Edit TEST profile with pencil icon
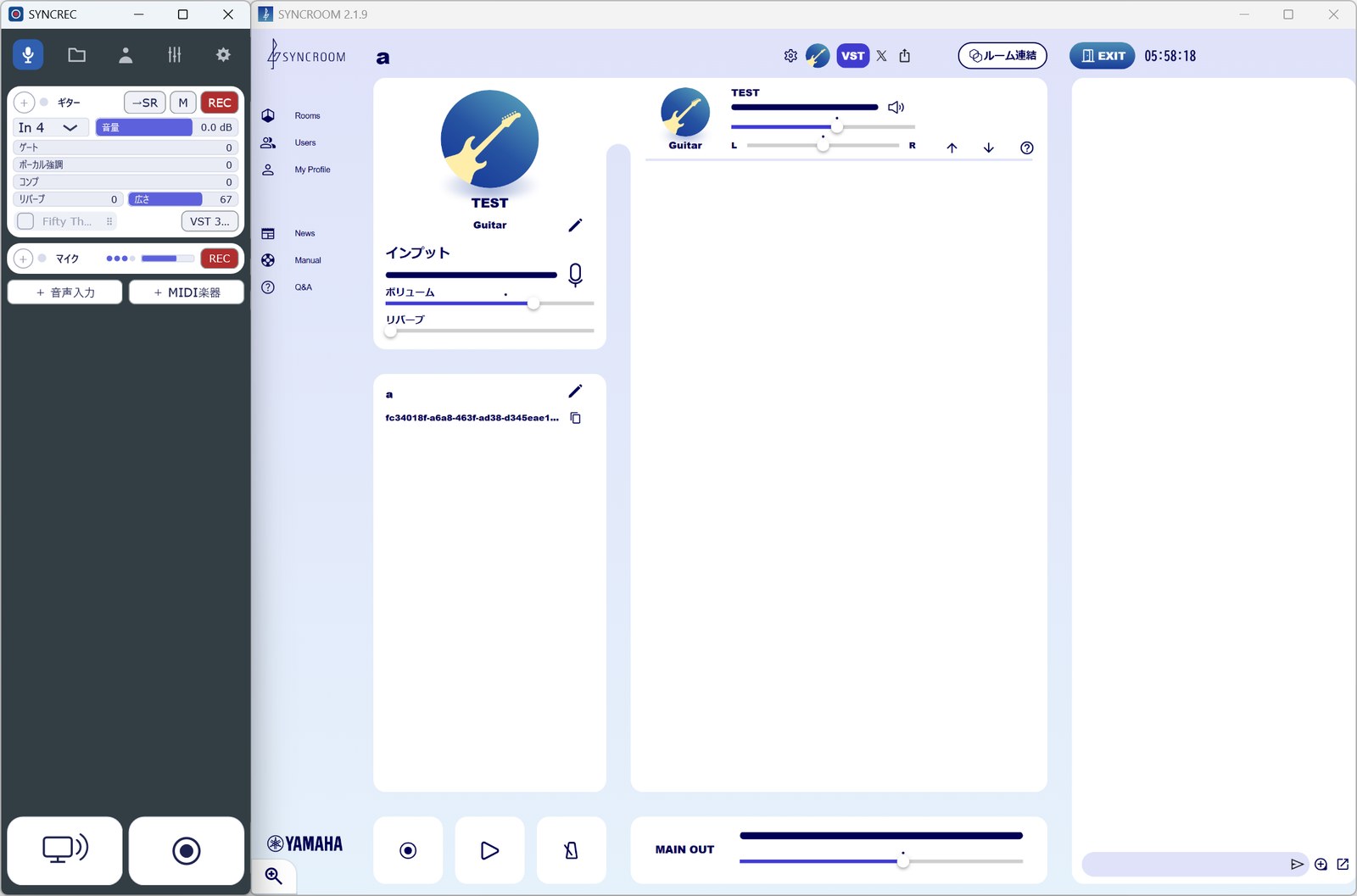This screenshot has height=896, width=1357. click(x=575, y=225)
